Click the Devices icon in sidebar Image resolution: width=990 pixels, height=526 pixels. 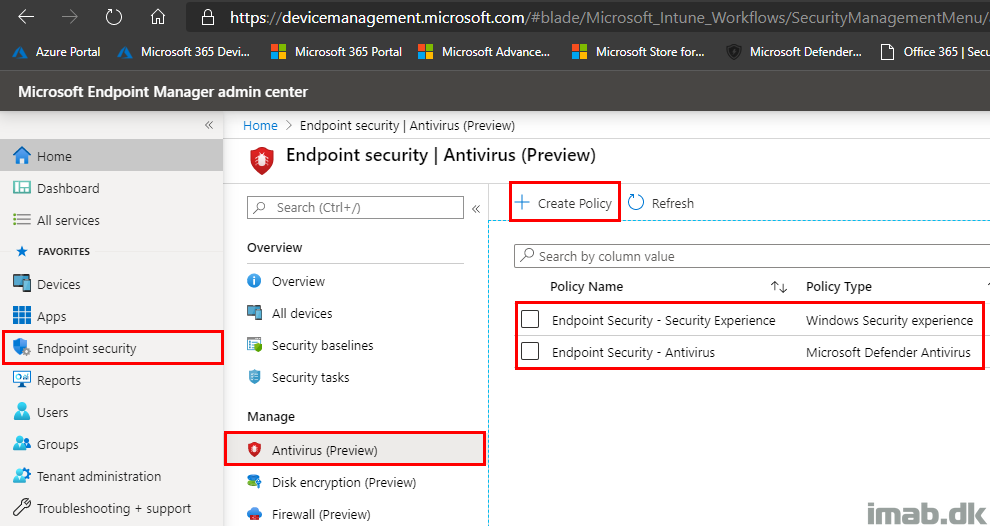point(22,284)
